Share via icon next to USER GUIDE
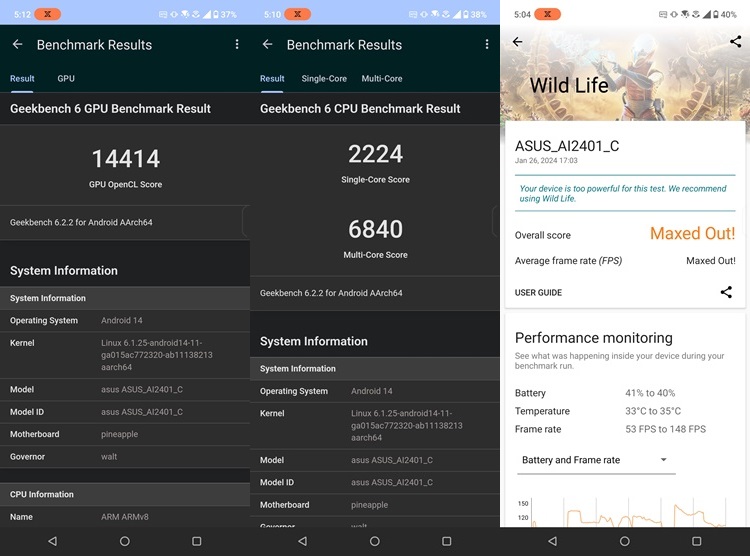The height and width of the screenshot is (556, 750). coord(726,292)
